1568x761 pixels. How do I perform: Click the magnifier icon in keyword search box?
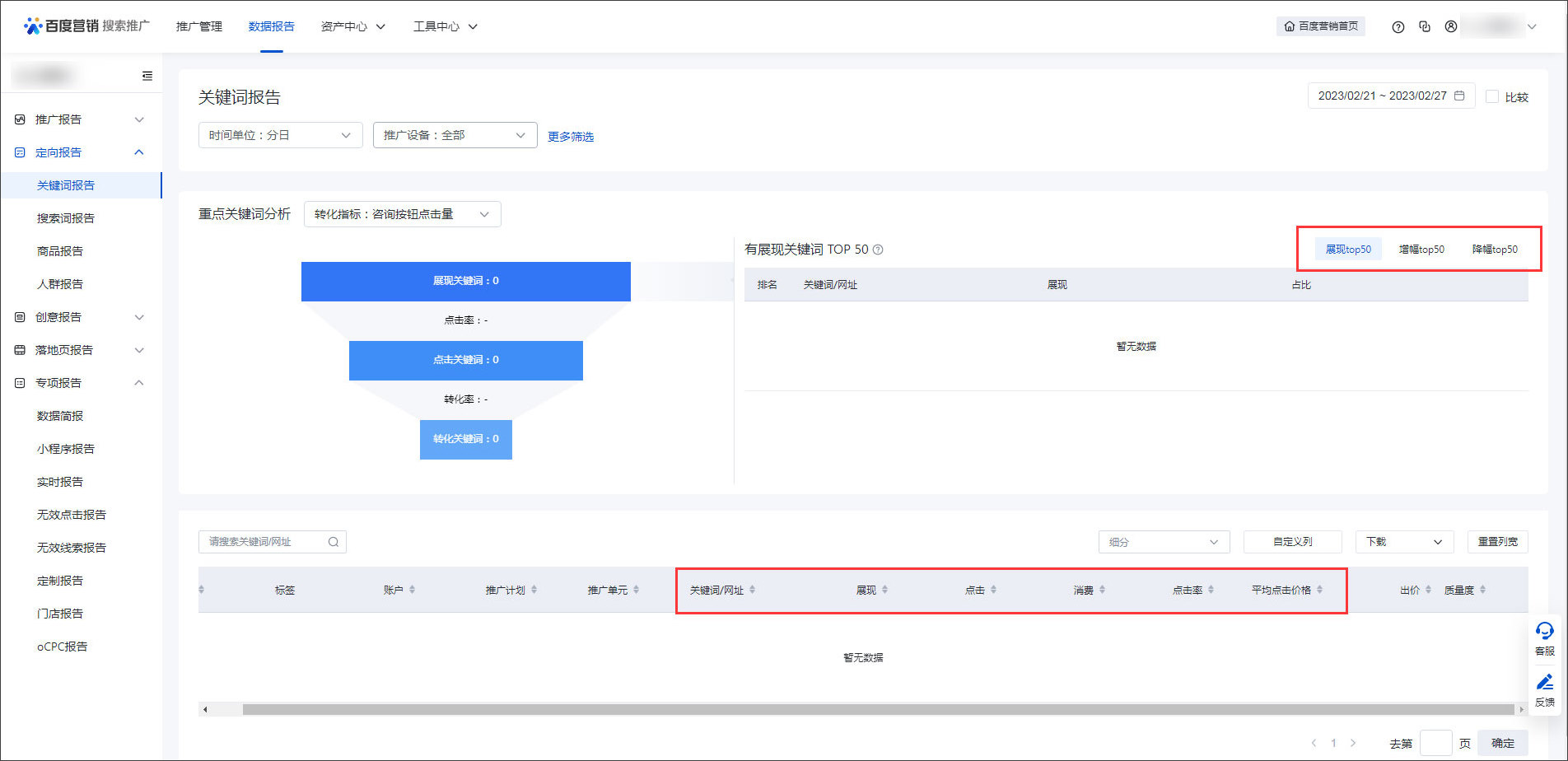(333, 541)
